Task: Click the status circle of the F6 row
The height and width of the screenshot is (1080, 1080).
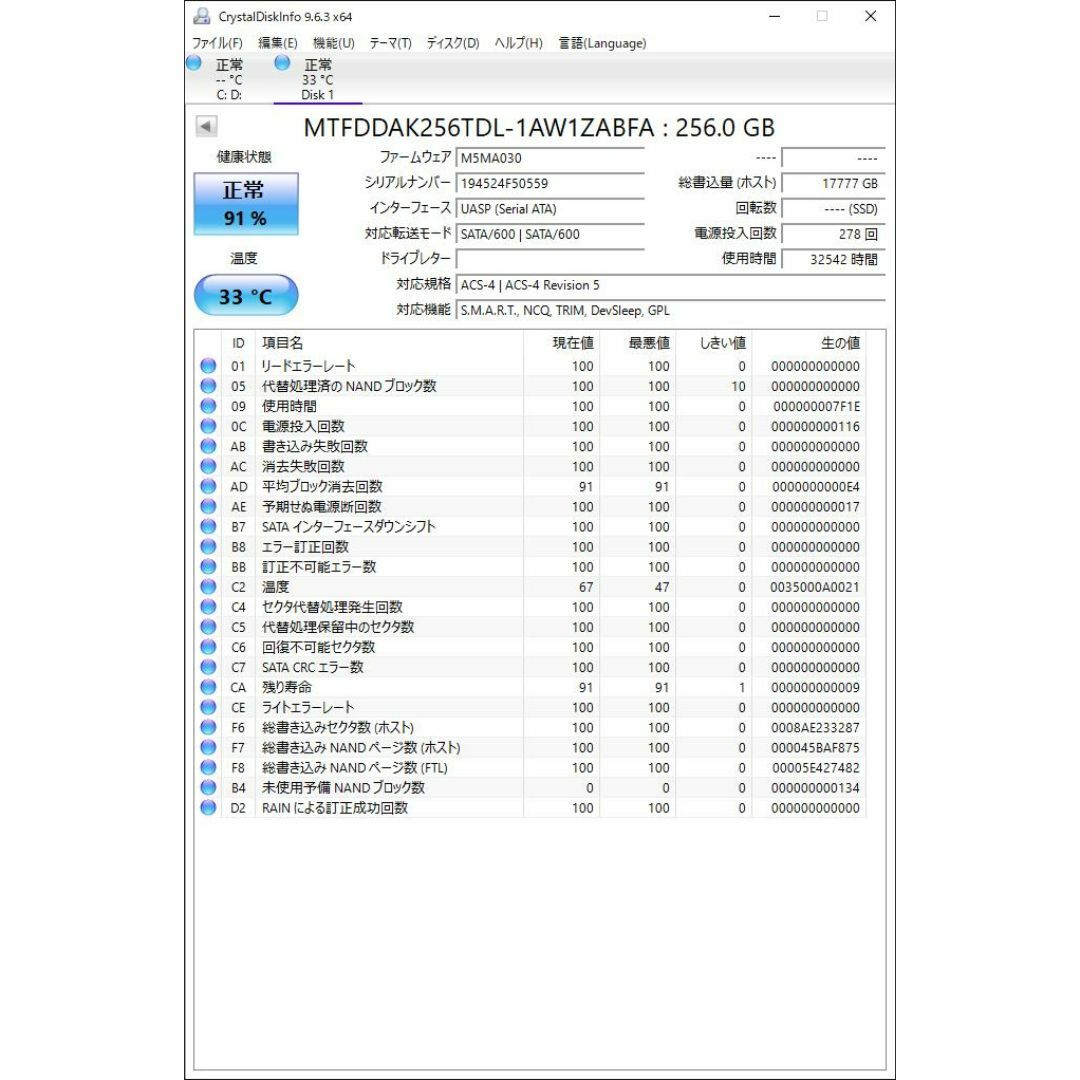Action: [x=208, y=727]
